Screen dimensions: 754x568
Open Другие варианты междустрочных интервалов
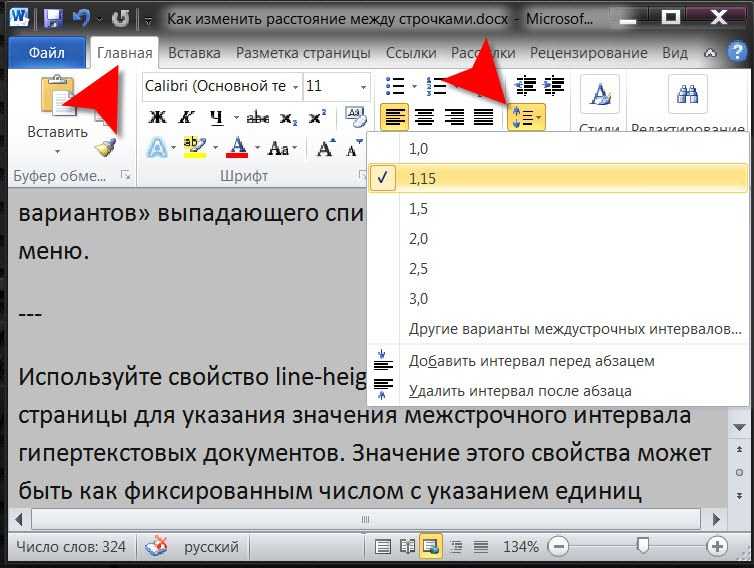pos(558,329)
